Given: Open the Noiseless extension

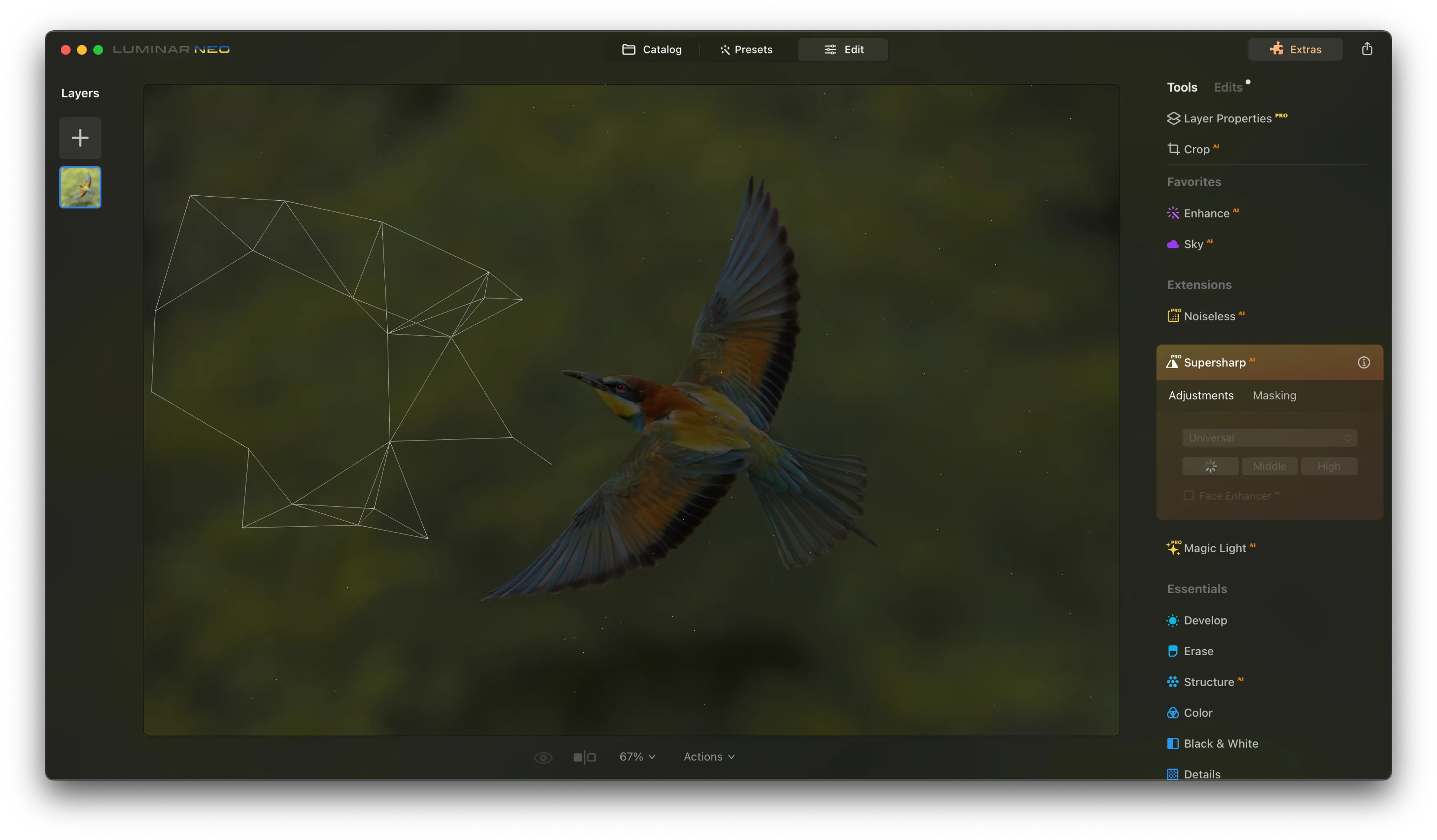Looking at the screenshot, I should 1209,316.
